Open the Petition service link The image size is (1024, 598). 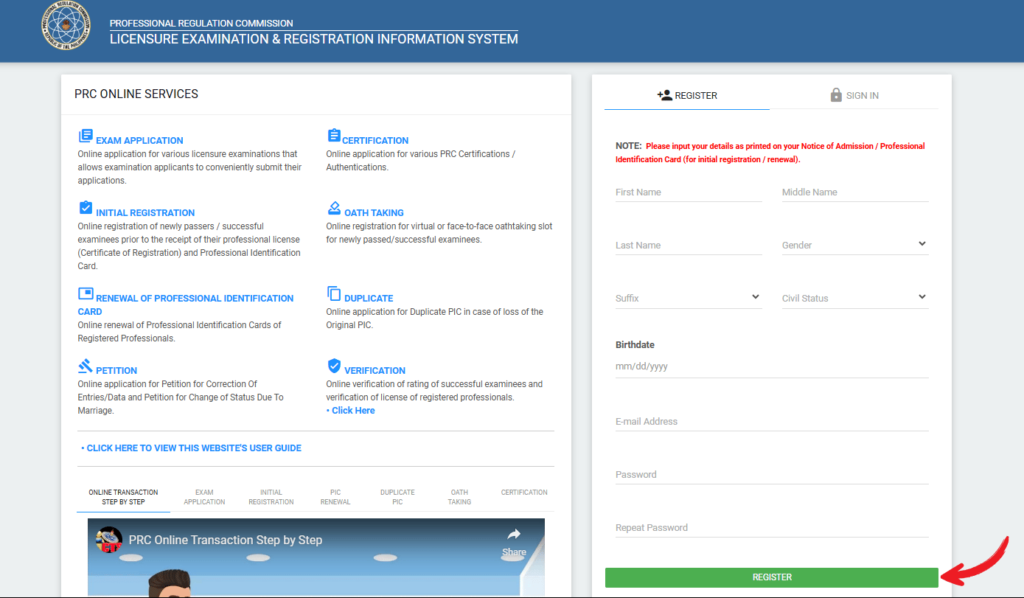[116, 371]
